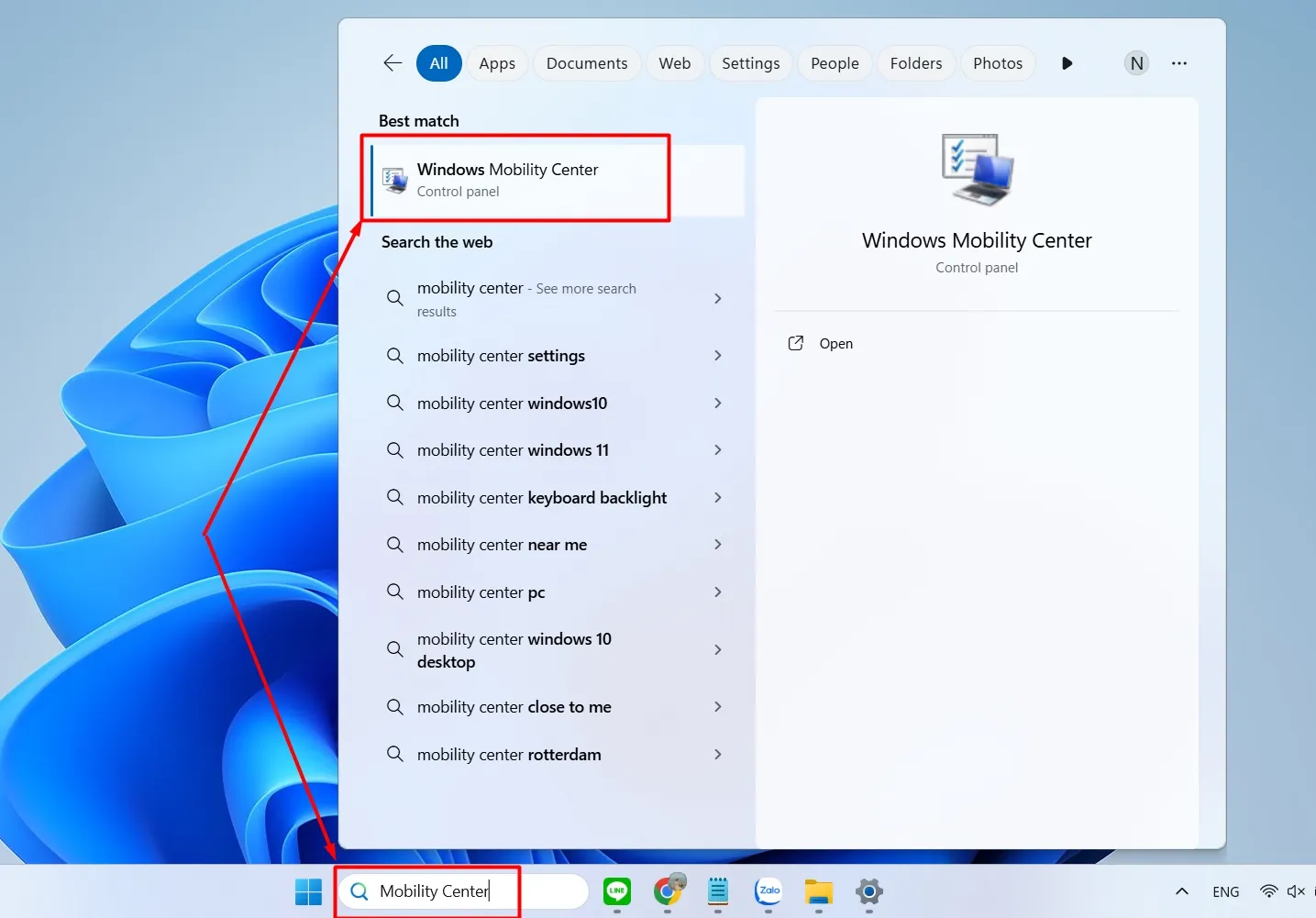
Task: Select the Settings search category
Action: pyautogui.click(x=750, y=62)
